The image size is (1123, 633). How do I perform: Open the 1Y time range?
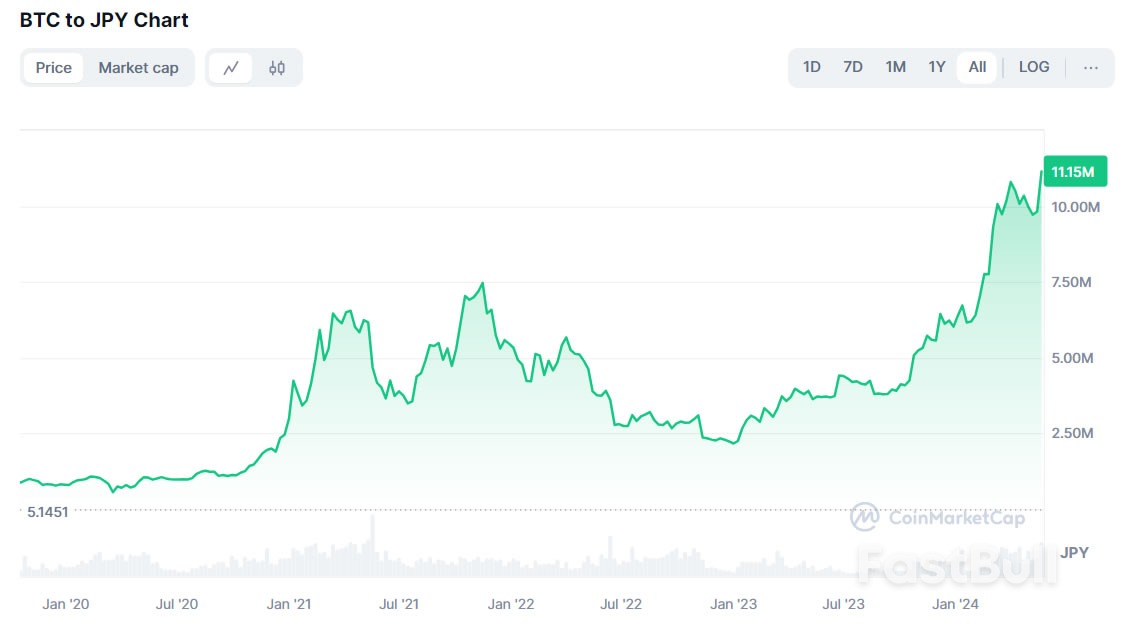tap(936, 66)
